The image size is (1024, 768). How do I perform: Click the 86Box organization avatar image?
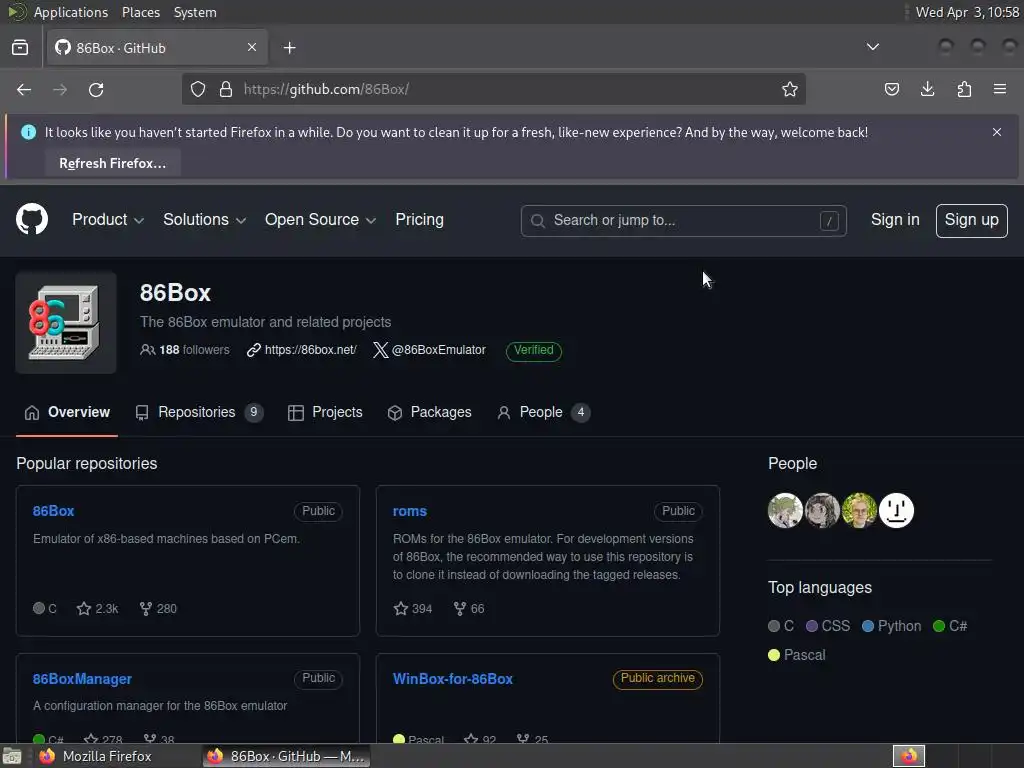coord(66,323)
